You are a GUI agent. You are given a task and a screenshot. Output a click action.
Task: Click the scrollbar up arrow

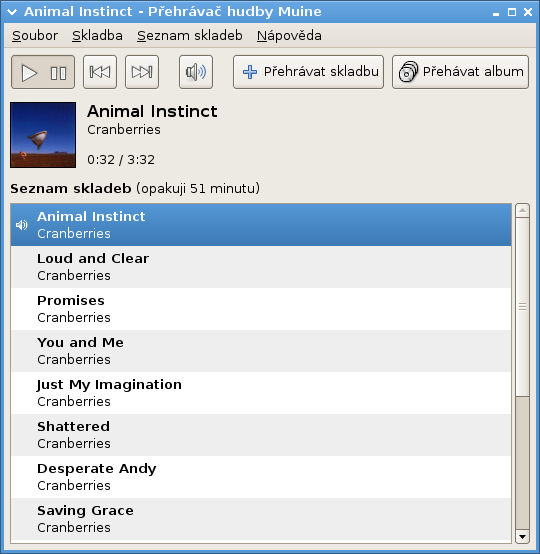(522, 211)
